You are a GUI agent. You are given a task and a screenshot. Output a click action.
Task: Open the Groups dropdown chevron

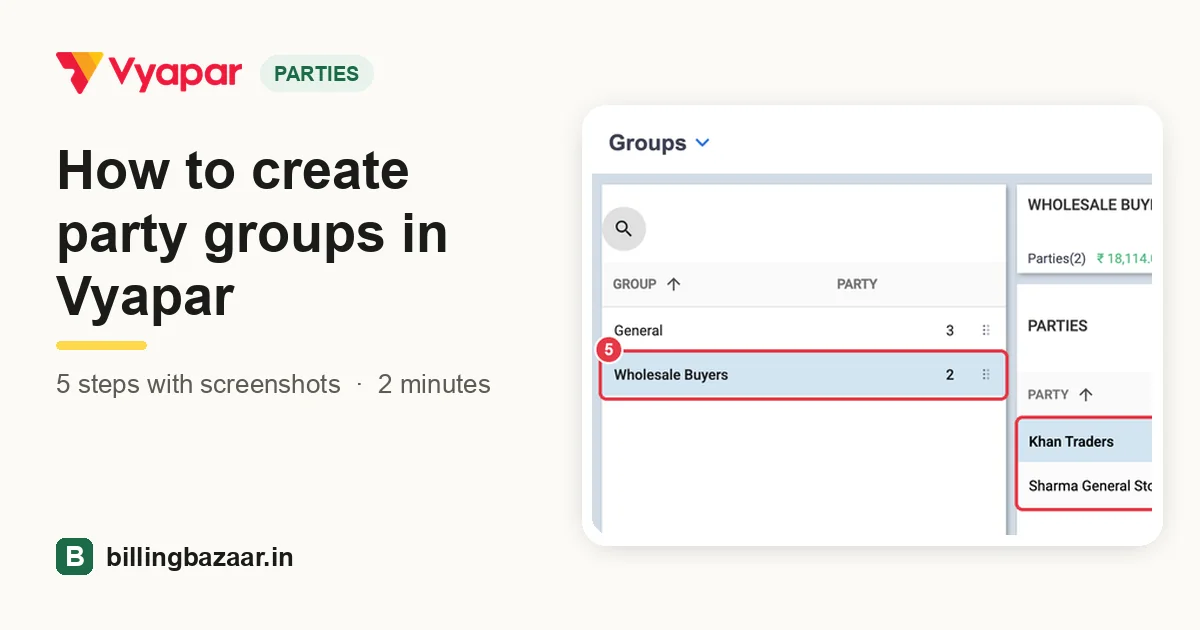(x=702, y=143)
